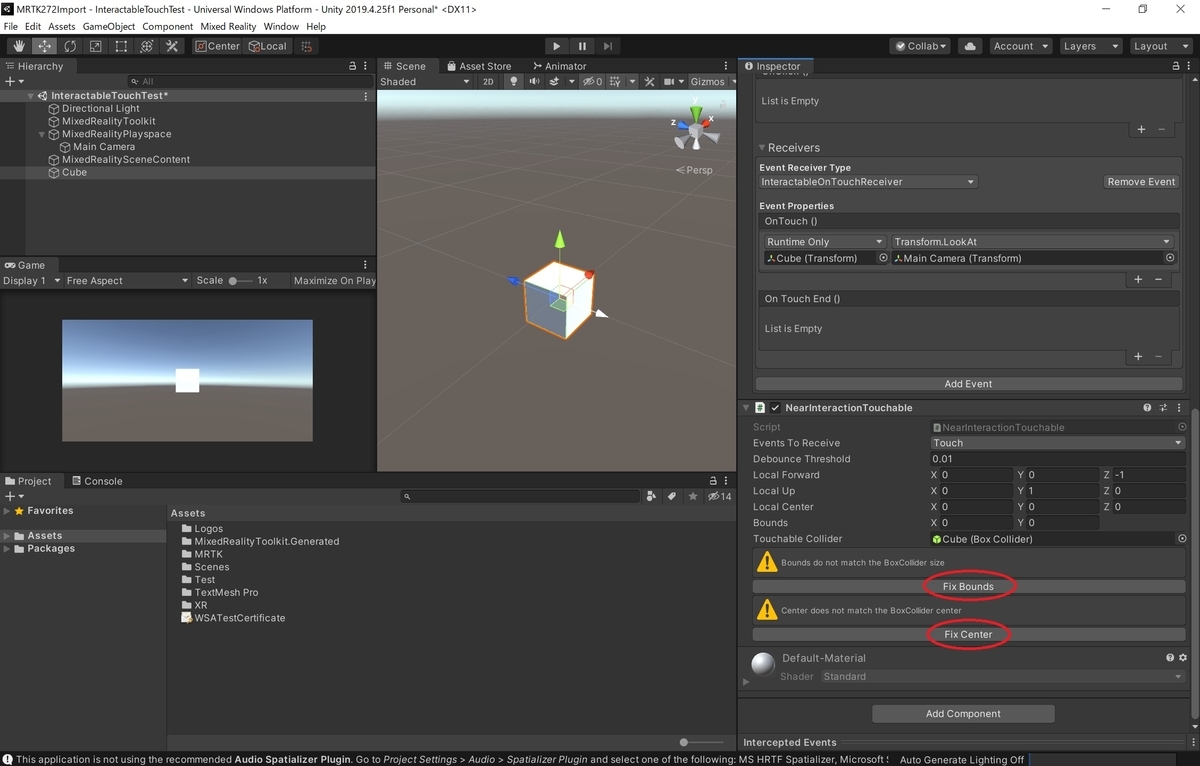Select the Packages folder
The width and height of the screenshot is (1200, 766).
(x=51, y=549)
